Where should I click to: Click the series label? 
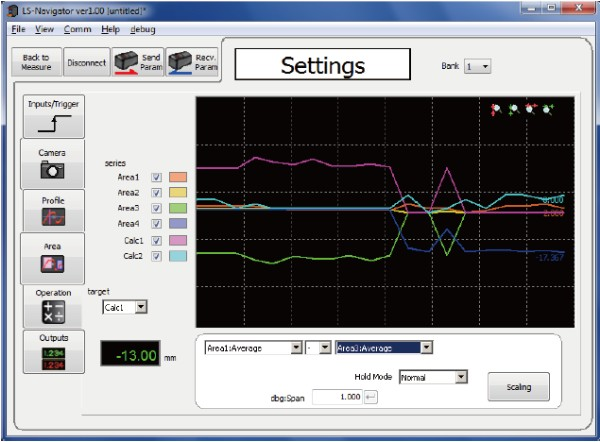(x=115, y=163)
